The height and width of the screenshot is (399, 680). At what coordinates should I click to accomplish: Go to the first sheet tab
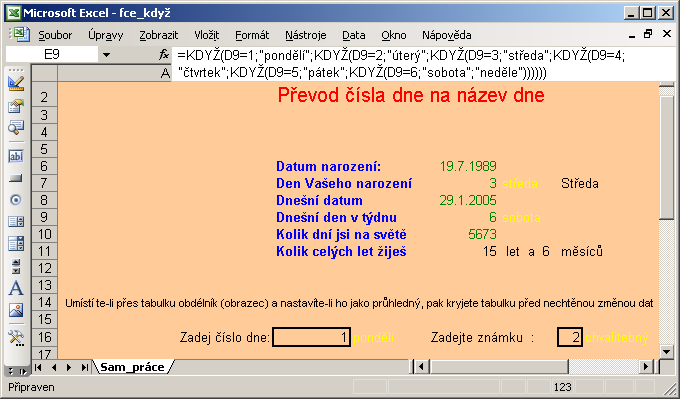(38, 367)
